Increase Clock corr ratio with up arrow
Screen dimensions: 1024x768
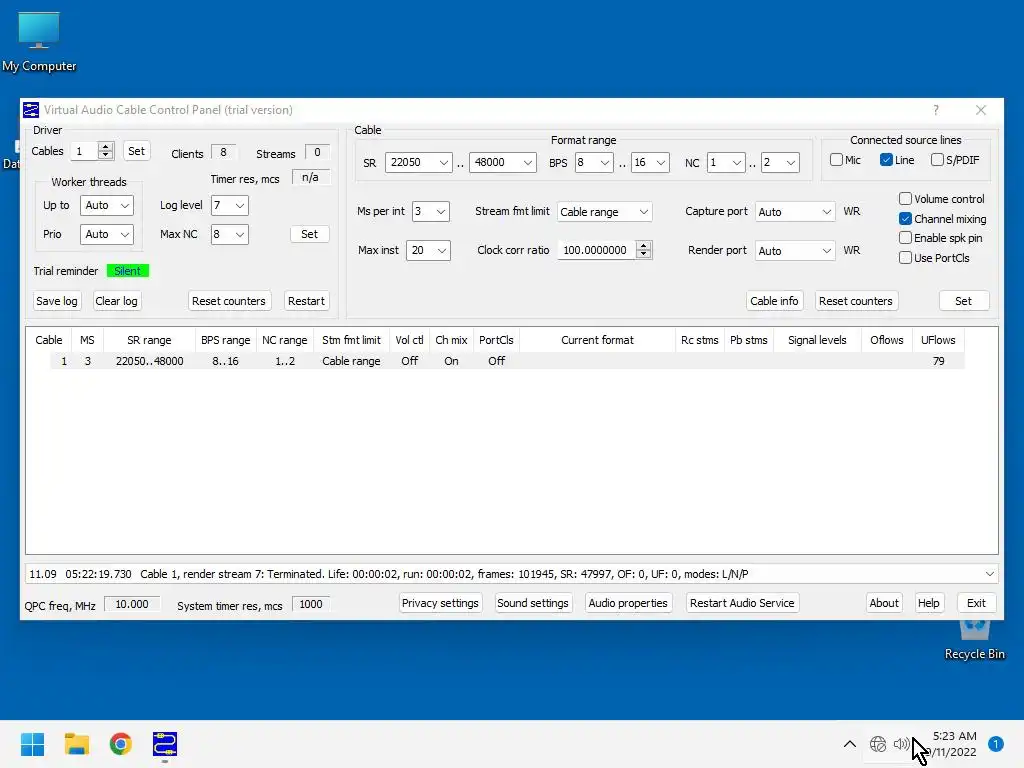click(x=644, y=246)
